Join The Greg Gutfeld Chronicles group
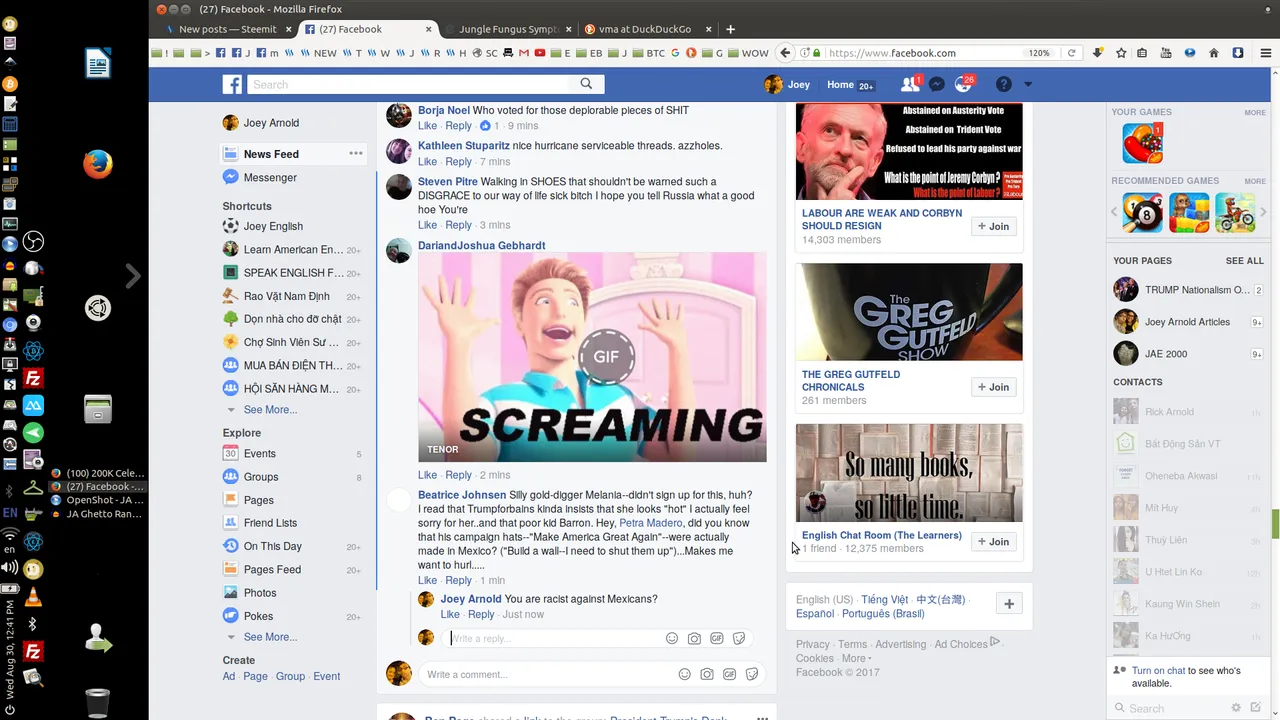 [993, 387]
